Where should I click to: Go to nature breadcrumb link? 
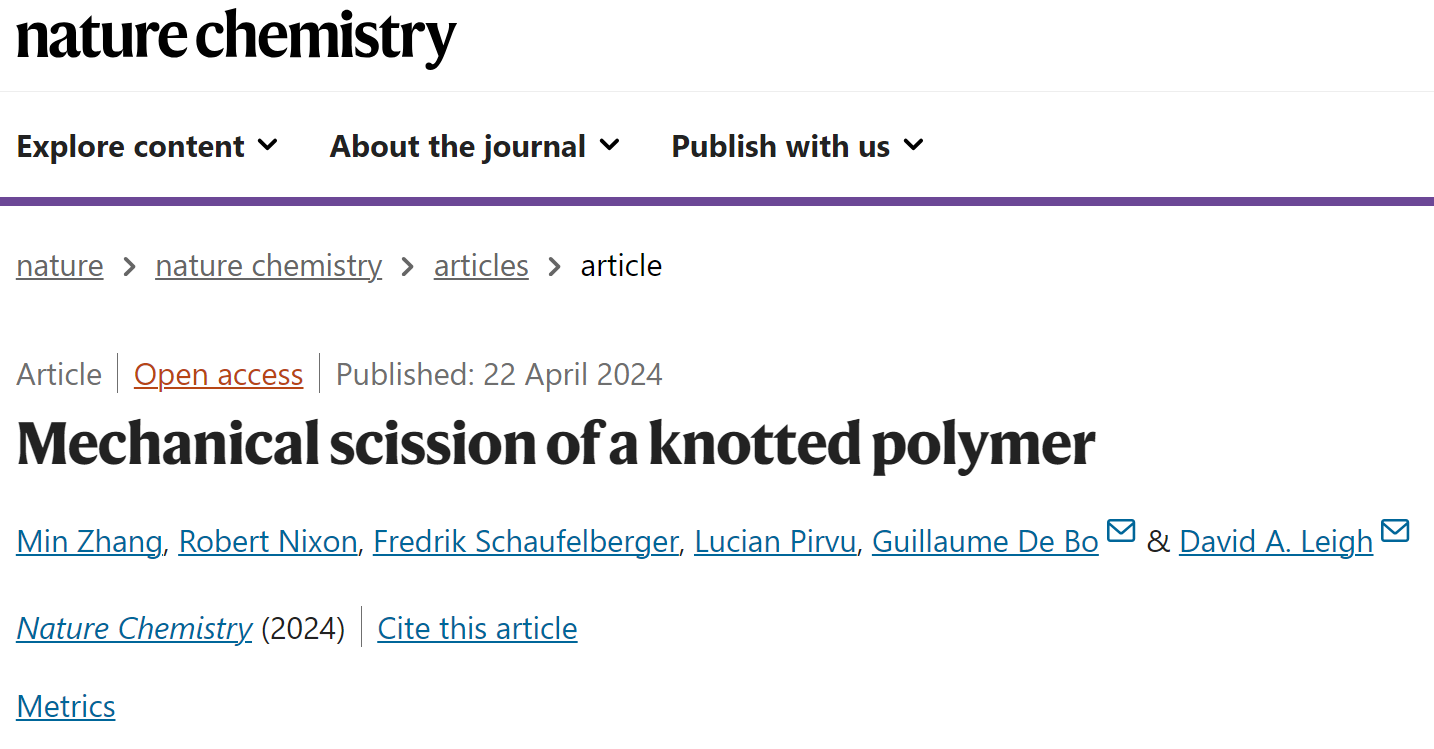point(60,266)
